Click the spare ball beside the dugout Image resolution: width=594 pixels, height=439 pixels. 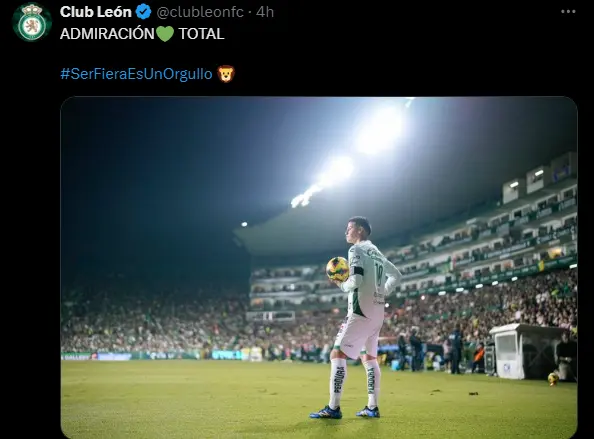coord(553,378)
